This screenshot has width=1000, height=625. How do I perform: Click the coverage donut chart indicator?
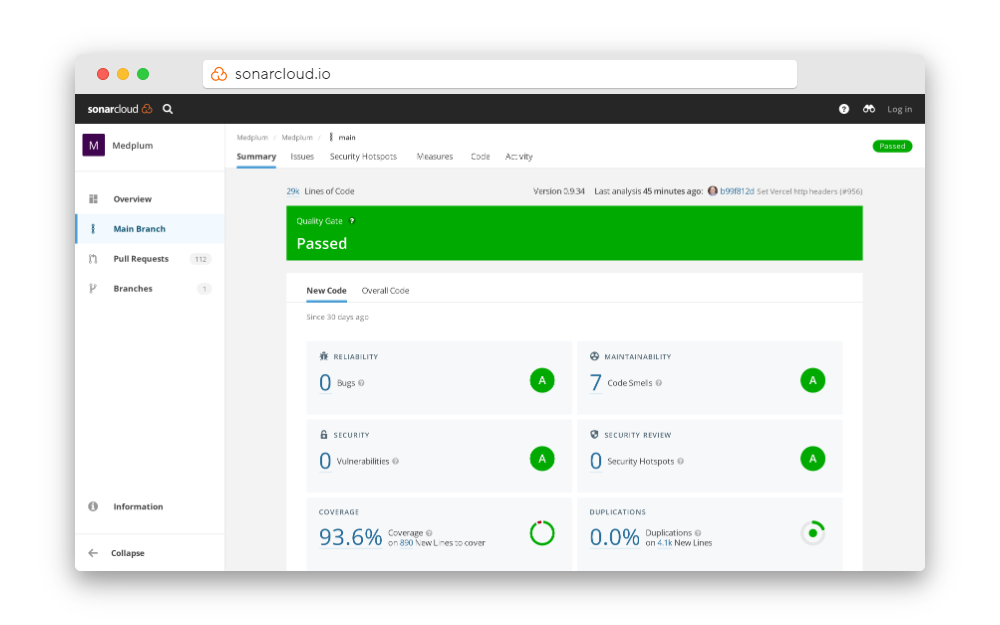coord(542,533)
